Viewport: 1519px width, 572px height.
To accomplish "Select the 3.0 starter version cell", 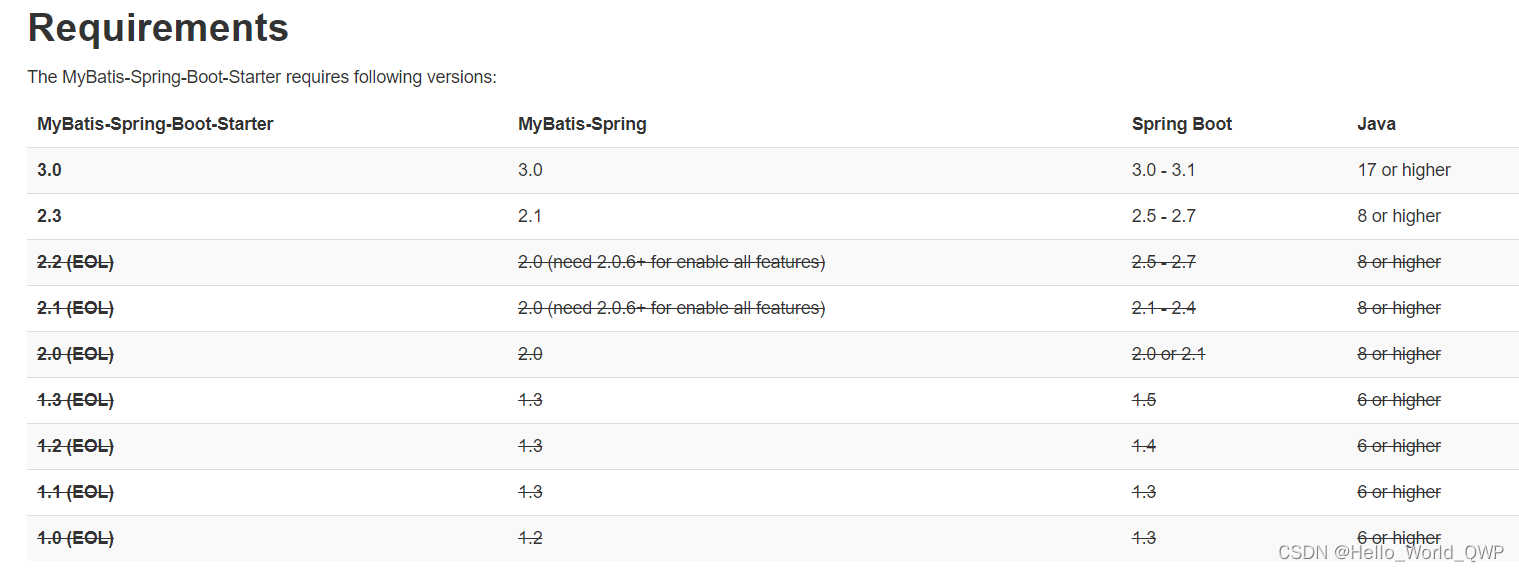I will (x=49, y=170).
